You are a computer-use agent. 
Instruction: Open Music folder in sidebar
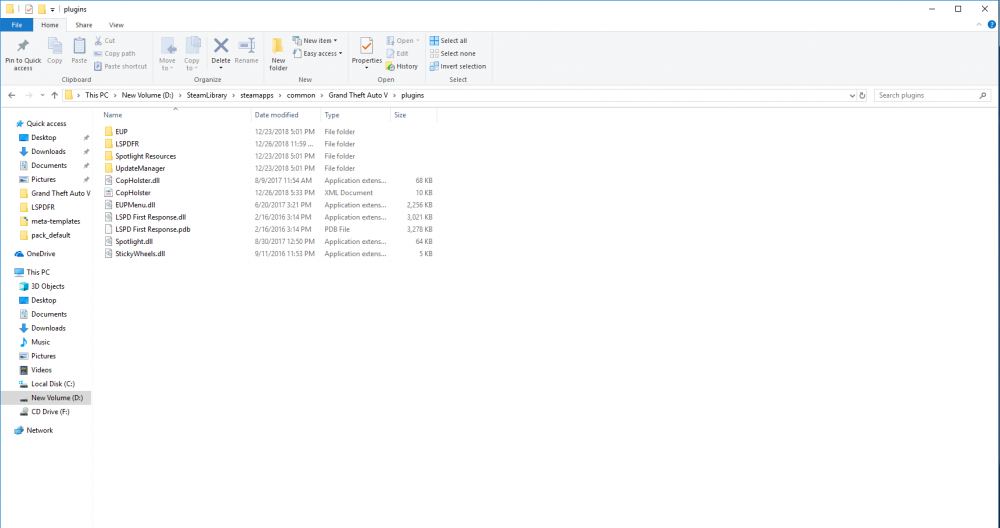pos(40,342)
